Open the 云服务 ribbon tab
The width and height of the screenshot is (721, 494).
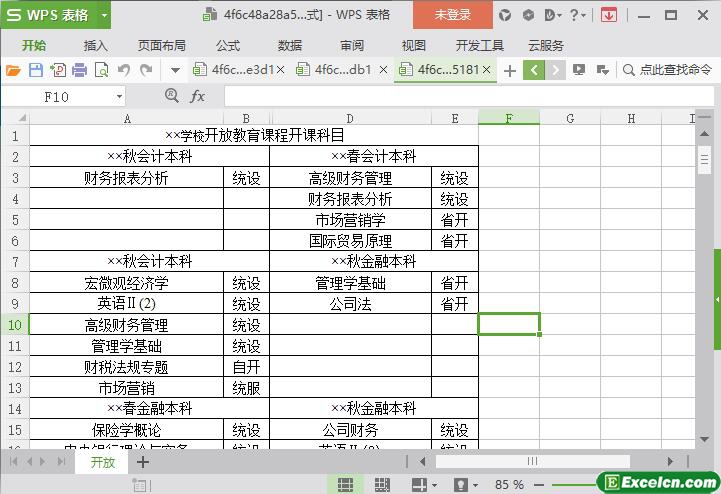546,46
